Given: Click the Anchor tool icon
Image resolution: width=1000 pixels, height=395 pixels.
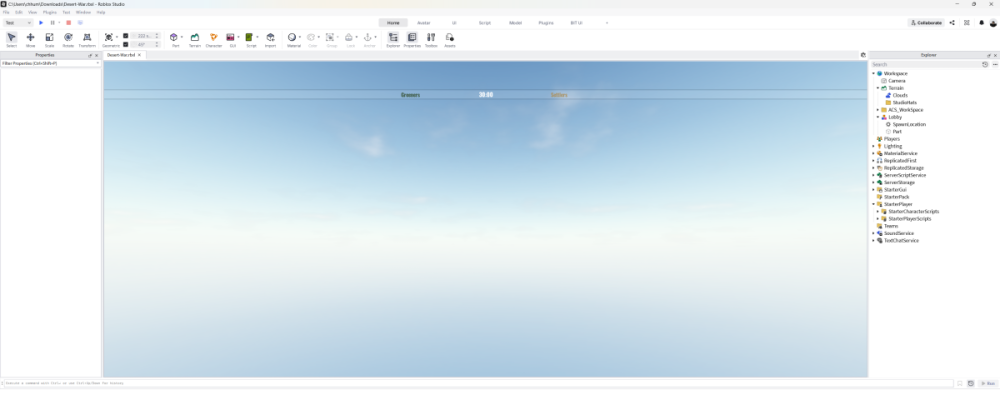Looking at the screenshot, I should (367, 37).
